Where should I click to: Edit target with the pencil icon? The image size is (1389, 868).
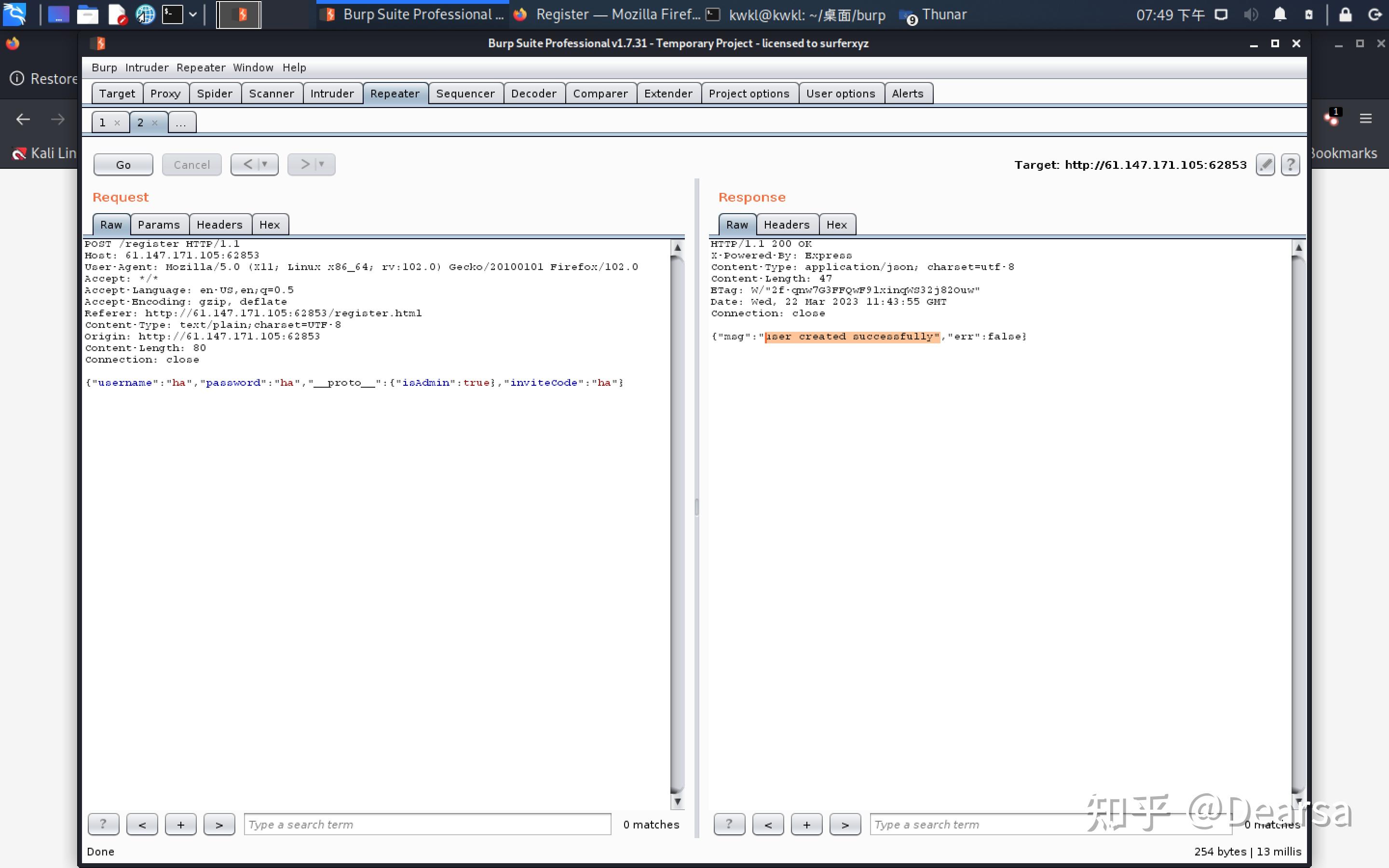pos(1265,165)
